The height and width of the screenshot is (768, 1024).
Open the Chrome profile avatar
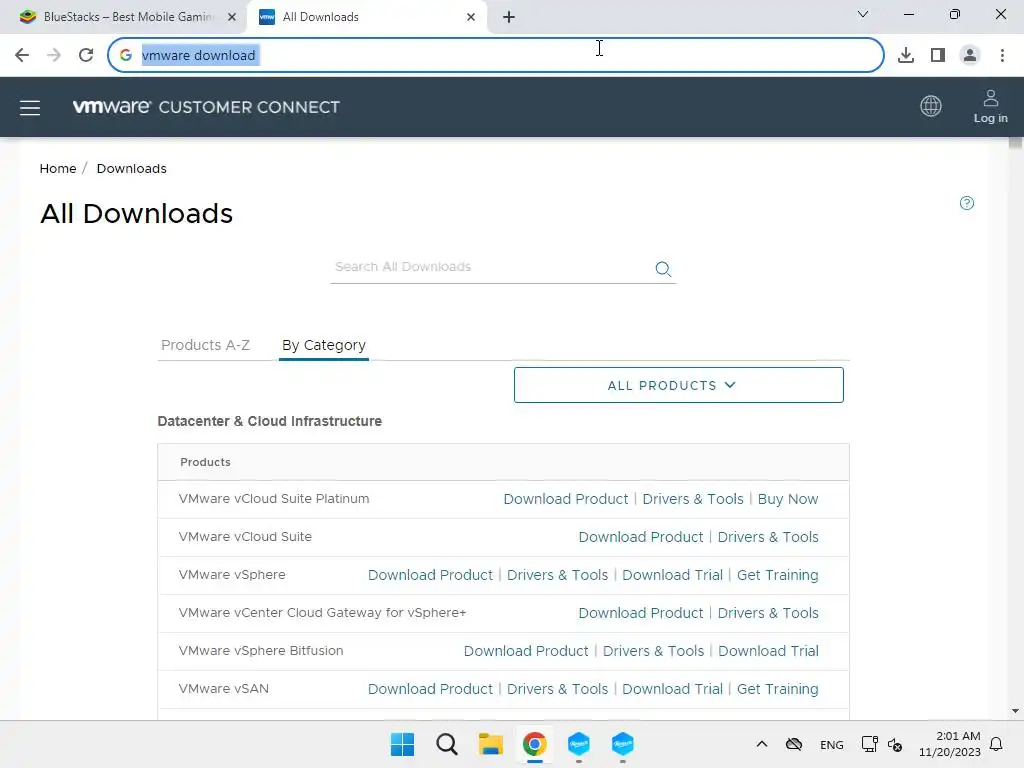point(970,55)
